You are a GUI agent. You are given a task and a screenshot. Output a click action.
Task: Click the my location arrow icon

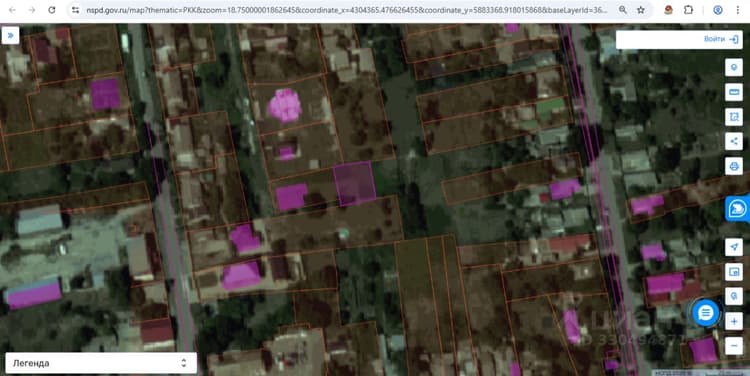pyautogui.click(x=734, y=247)
